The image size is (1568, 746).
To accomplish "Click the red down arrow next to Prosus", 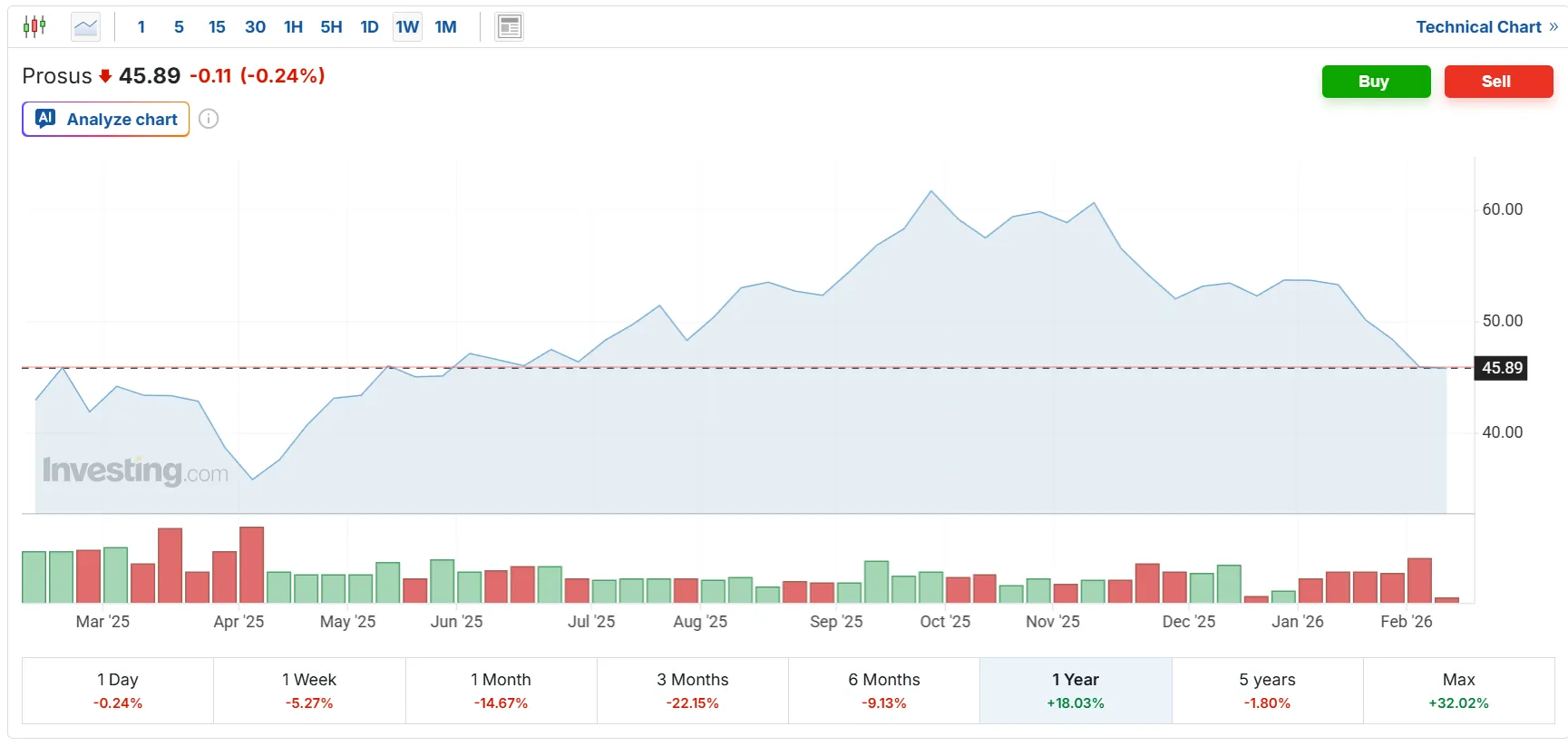I will coord(105,76).
